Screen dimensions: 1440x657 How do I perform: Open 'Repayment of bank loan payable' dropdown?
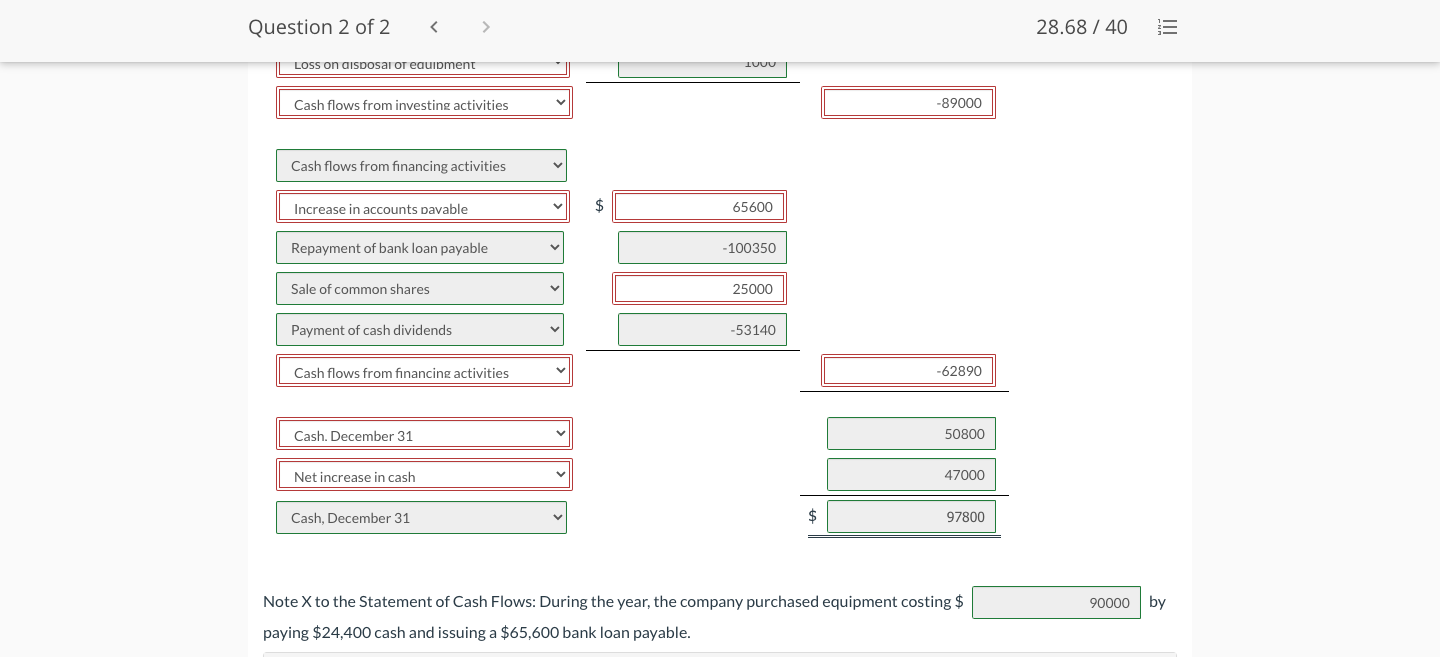420,248
